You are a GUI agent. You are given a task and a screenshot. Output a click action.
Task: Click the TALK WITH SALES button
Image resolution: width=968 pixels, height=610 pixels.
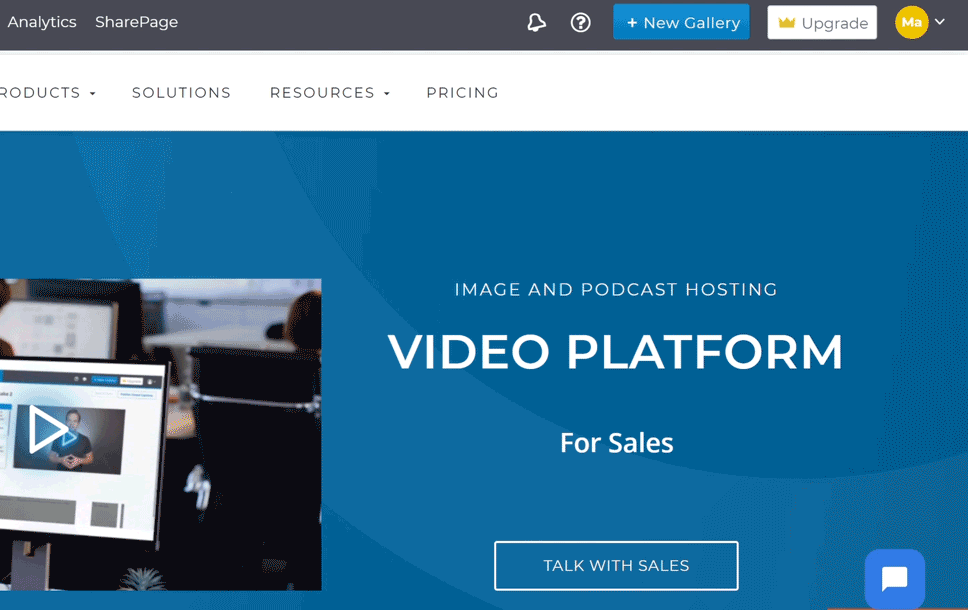coord(615,565)
